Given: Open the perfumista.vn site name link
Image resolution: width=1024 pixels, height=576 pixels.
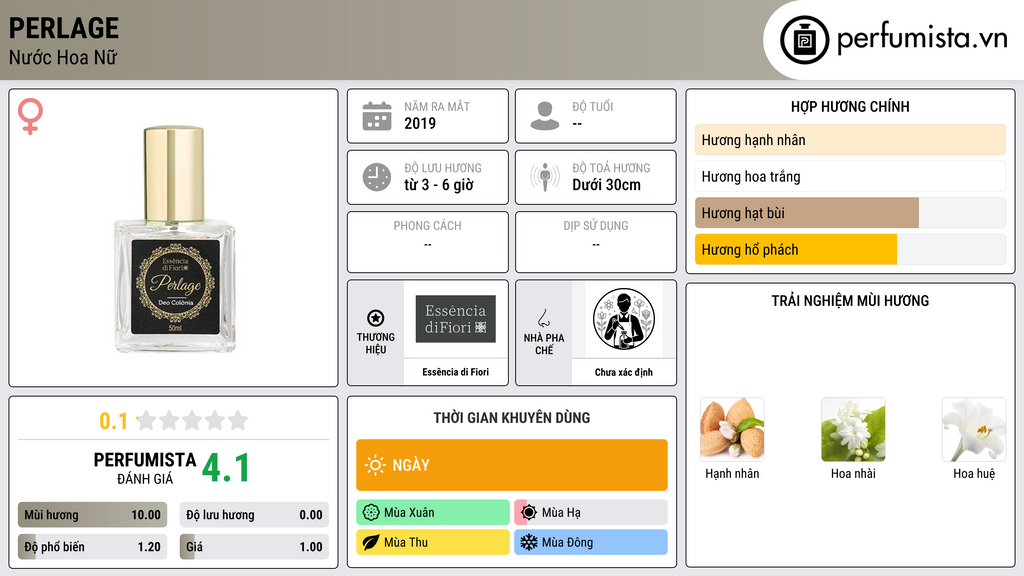Looking at the screenshot, I should tap(922, 38).
